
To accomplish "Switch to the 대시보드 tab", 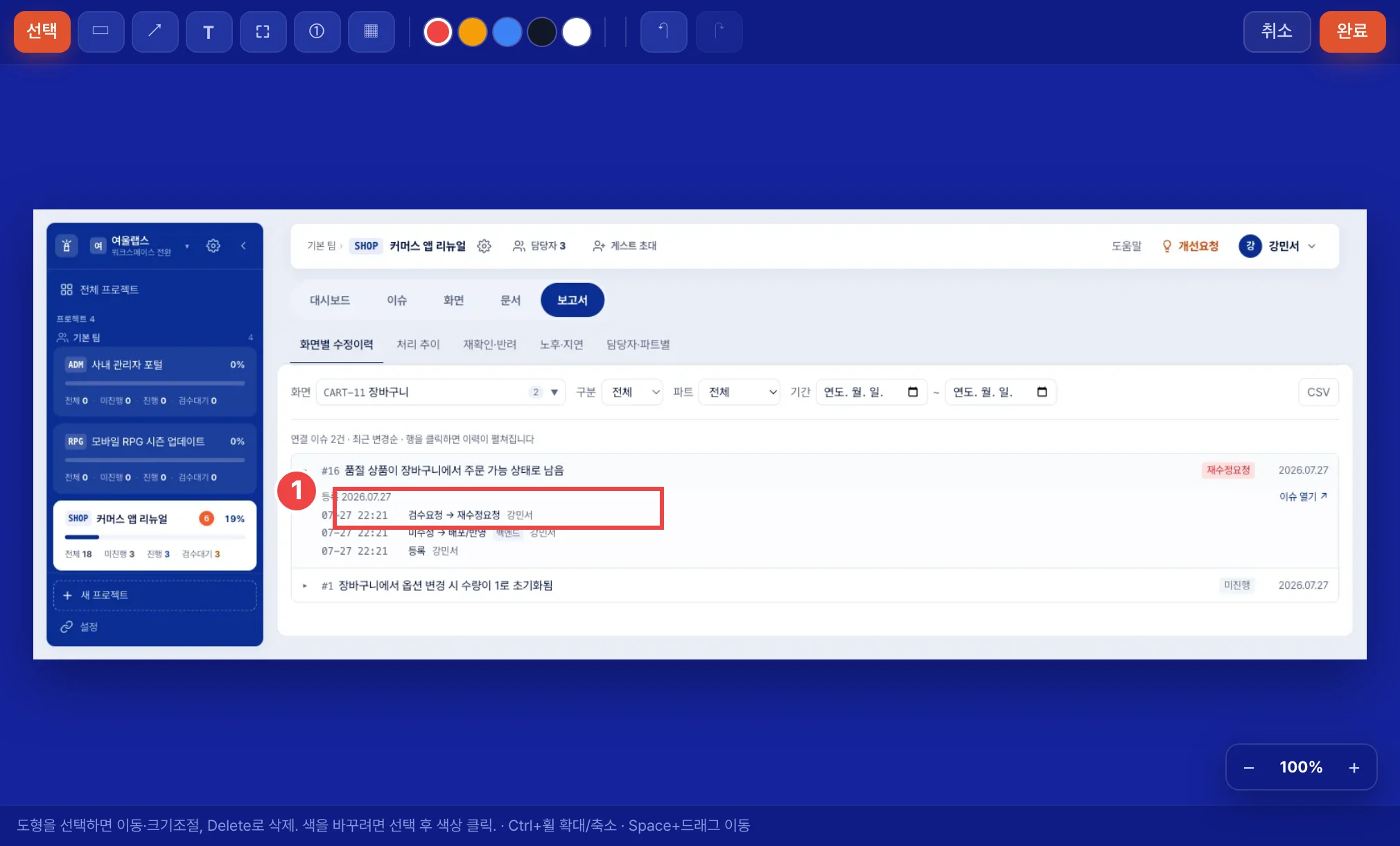I will 330,300.
